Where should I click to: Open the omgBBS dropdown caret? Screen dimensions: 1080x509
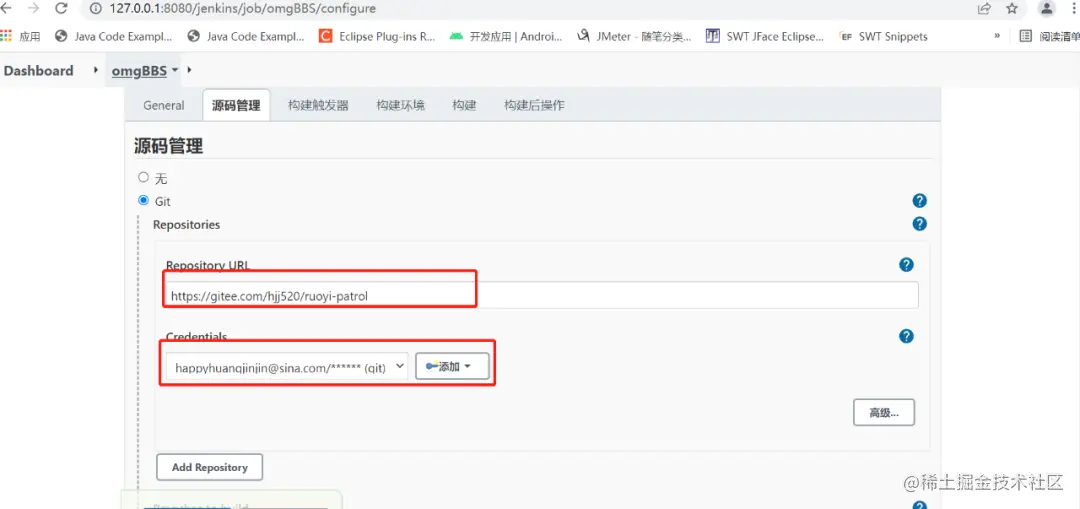pyautogui.click(x=175, y=70)
